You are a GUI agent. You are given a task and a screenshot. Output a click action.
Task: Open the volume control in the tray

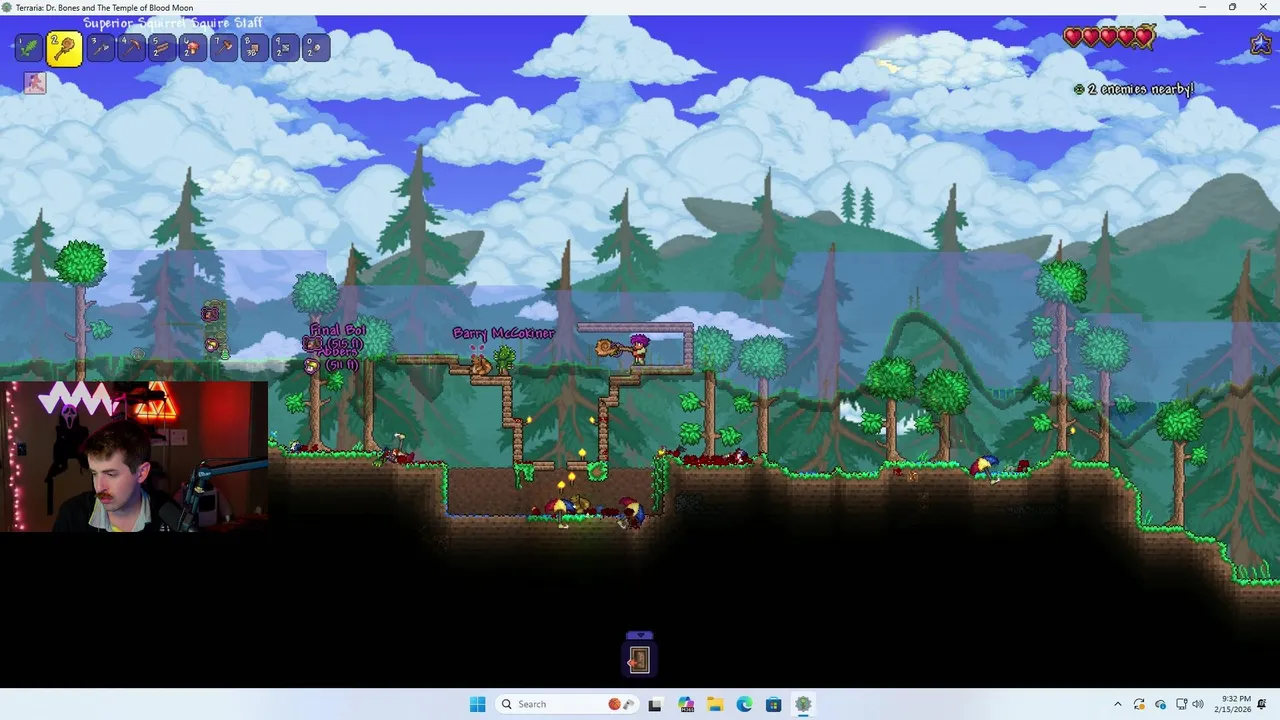[1198, 704]
